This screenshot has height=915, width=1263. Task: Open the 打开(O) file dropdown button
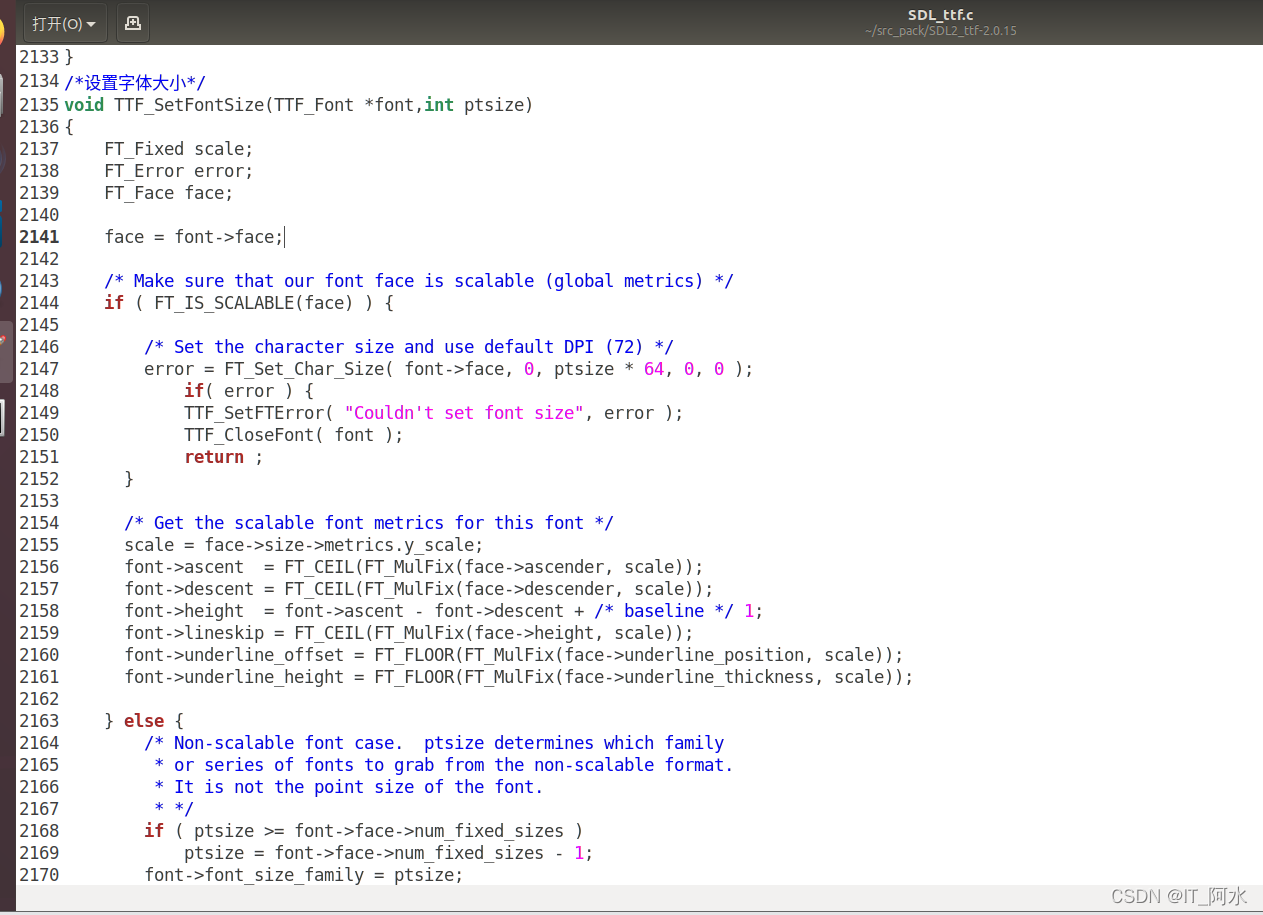click(65, 22)
